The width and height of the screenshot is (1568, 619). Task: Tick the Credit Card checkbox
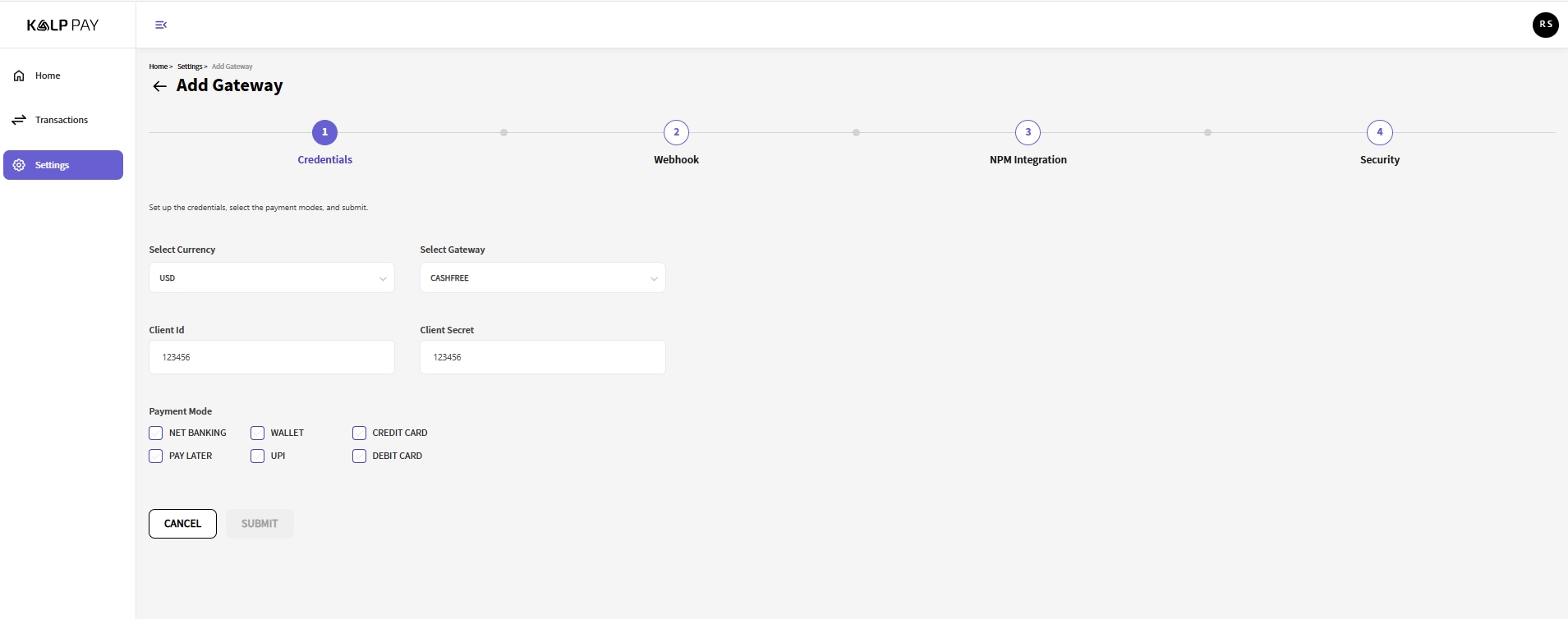pos(360,433)
